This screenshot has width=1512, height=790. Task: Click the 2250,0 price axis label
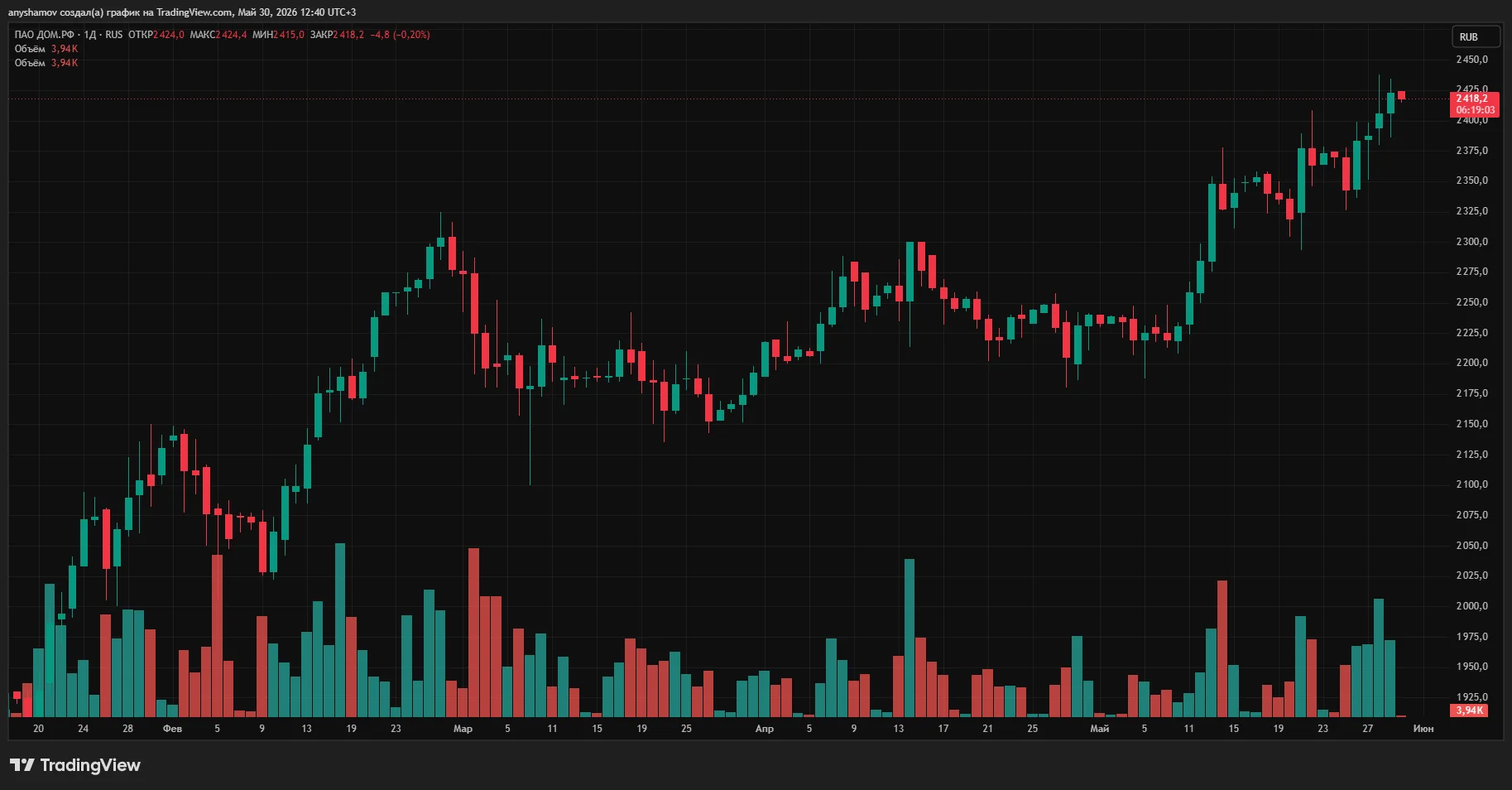pos(1472,302)
